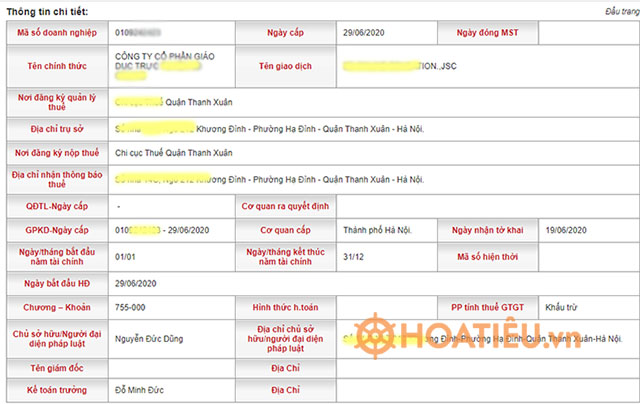This screenshot has width=640, height=404.
Task: Click 'Chi cục Thuế Quận Thanh Xuân' value
Action: [x=173, y=153]
